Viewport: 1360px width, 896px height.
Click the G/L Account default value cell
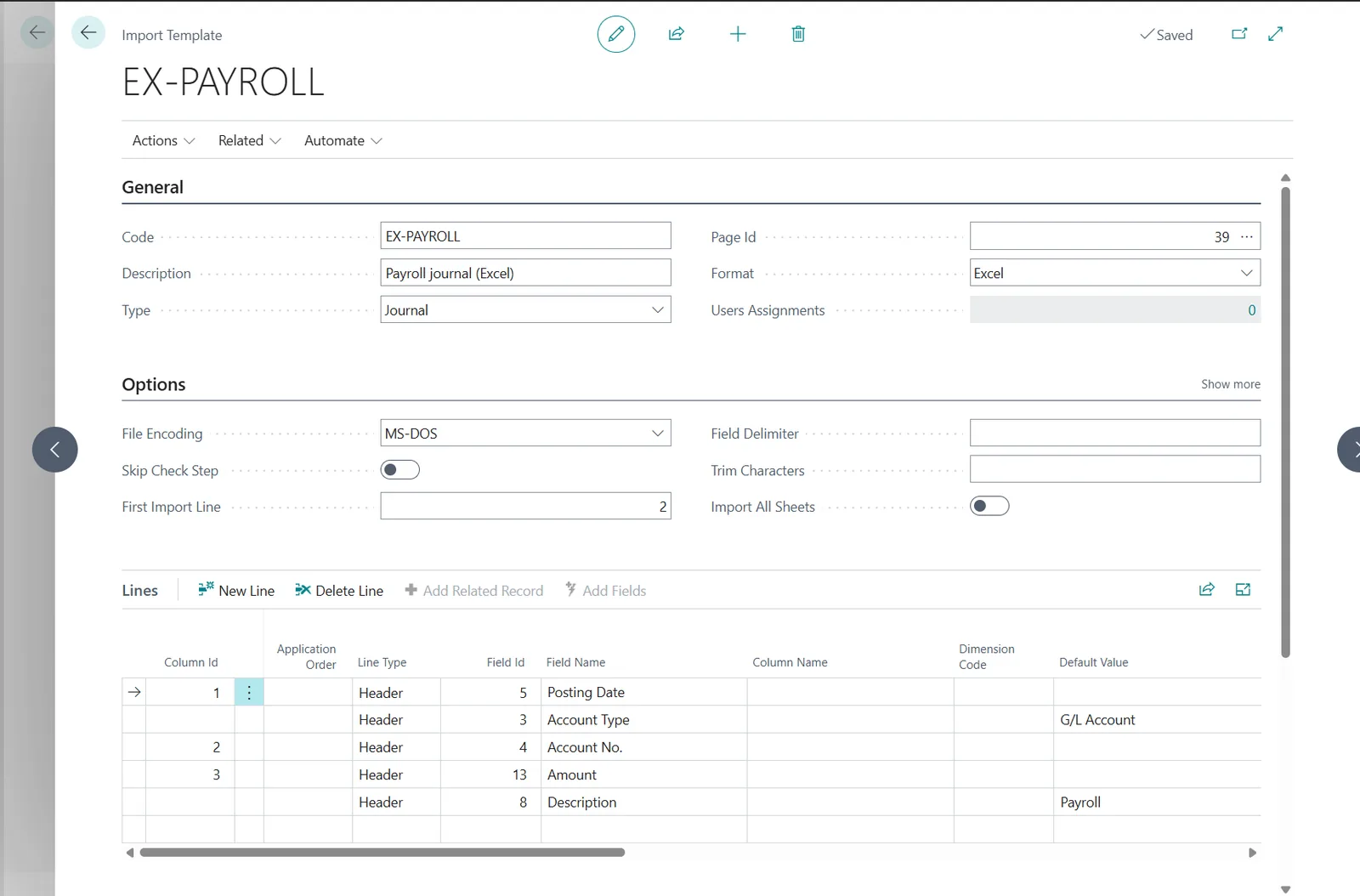click(x=1158, y=720)
